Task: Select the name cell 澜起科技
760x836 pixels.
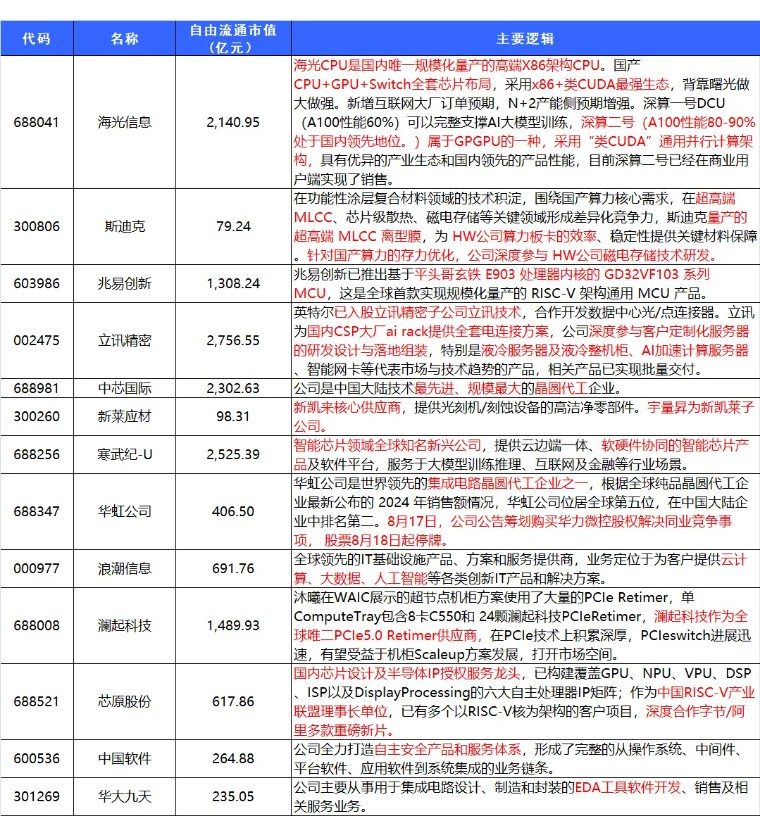Action: pyautogui.click(x=124, y=625)
